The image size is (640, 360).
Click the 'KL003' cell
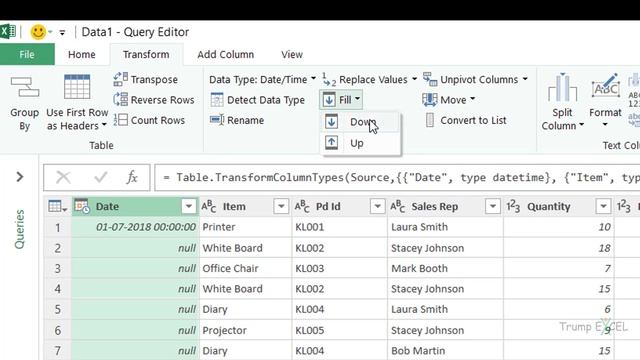click(340, 269)
